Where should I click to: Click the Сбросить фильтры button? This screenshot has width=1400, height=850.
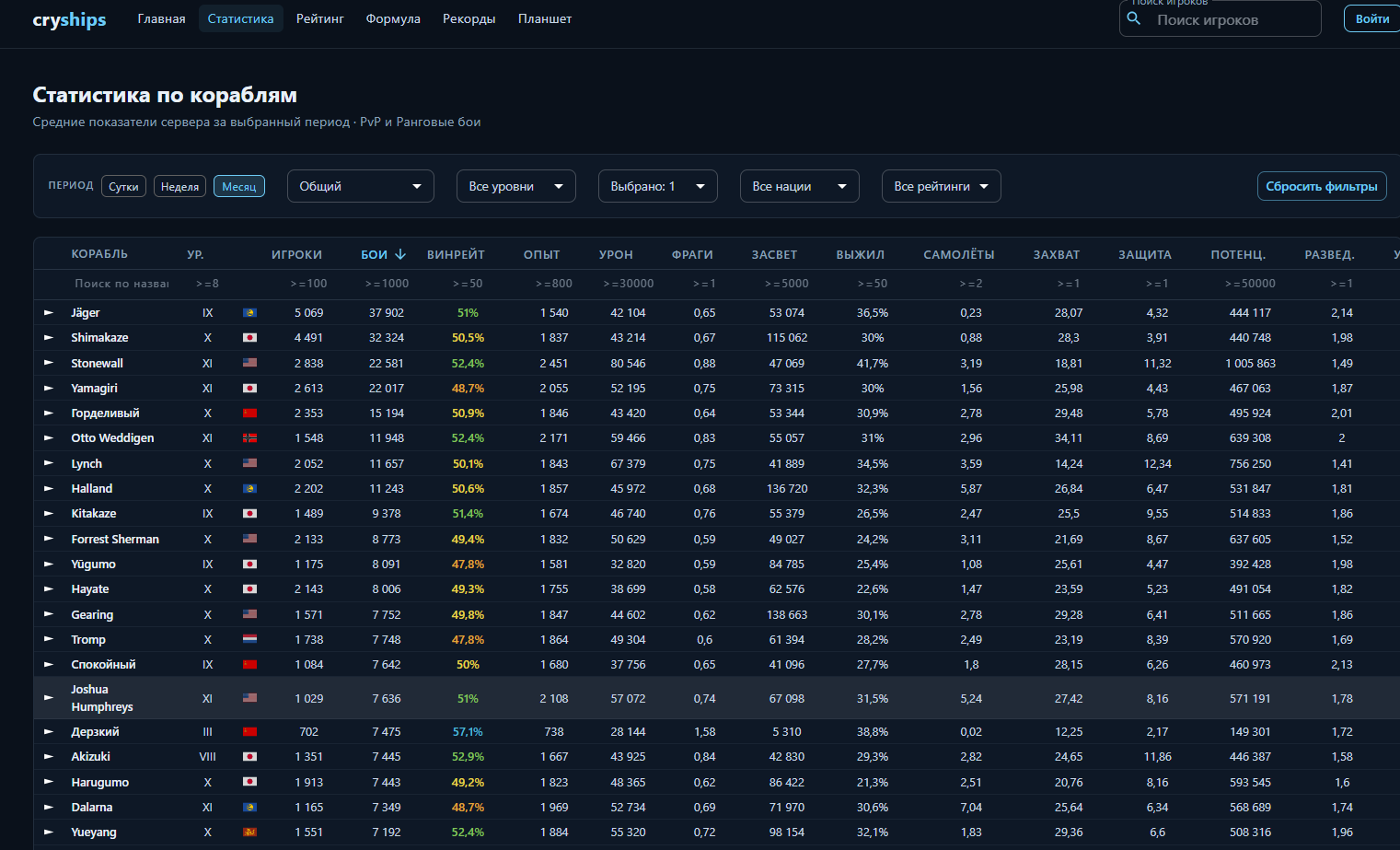point(1322,186)
